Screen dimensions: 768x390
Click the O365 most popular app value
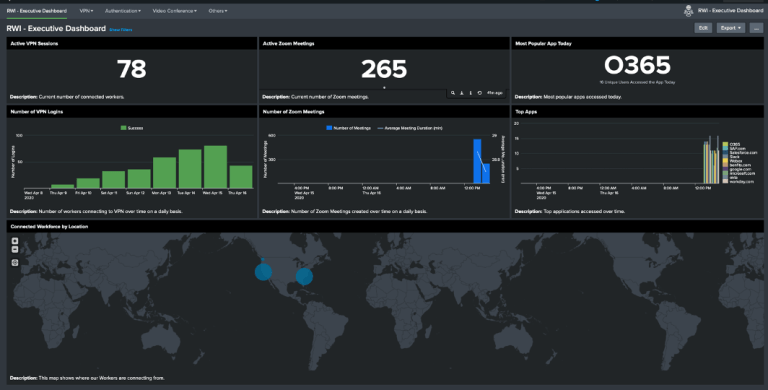(637, 65)
